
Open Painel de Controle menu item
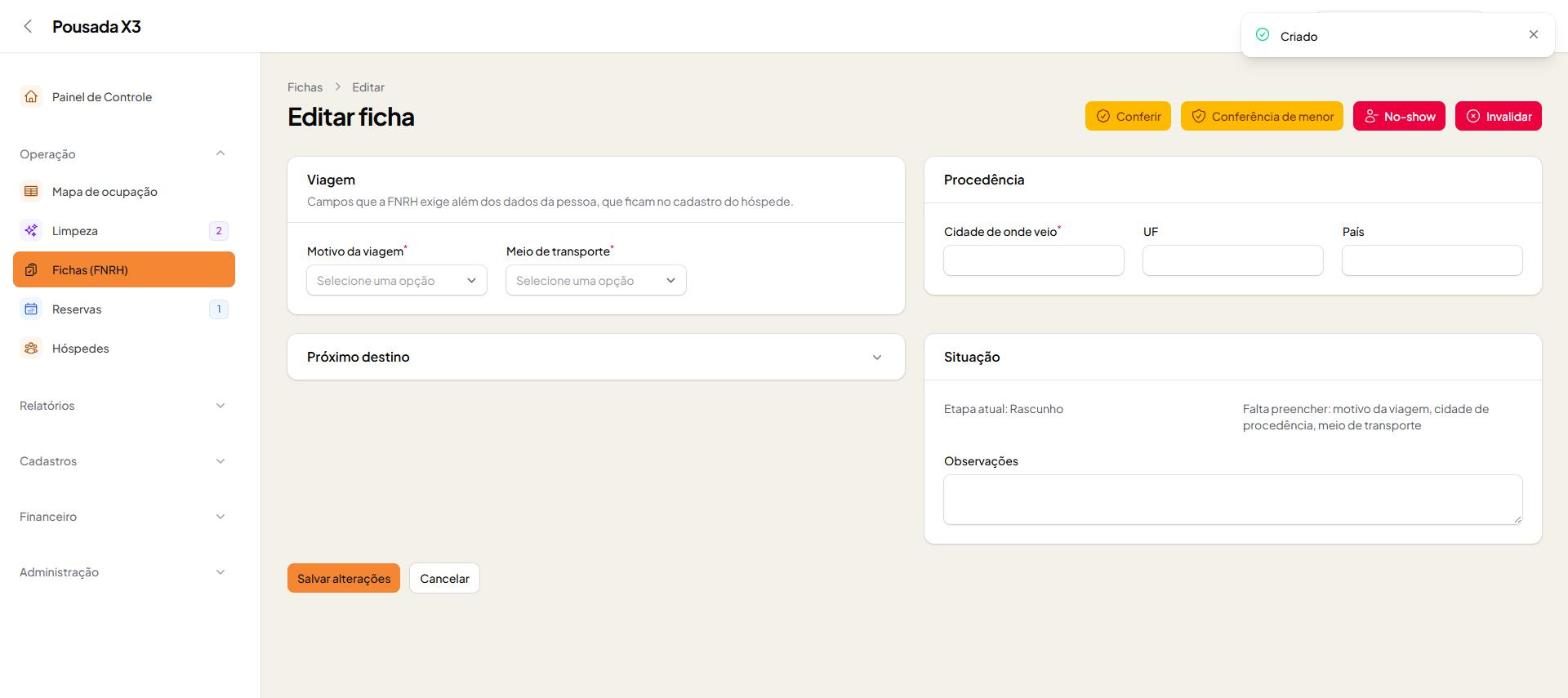click(x=124, y=97)
